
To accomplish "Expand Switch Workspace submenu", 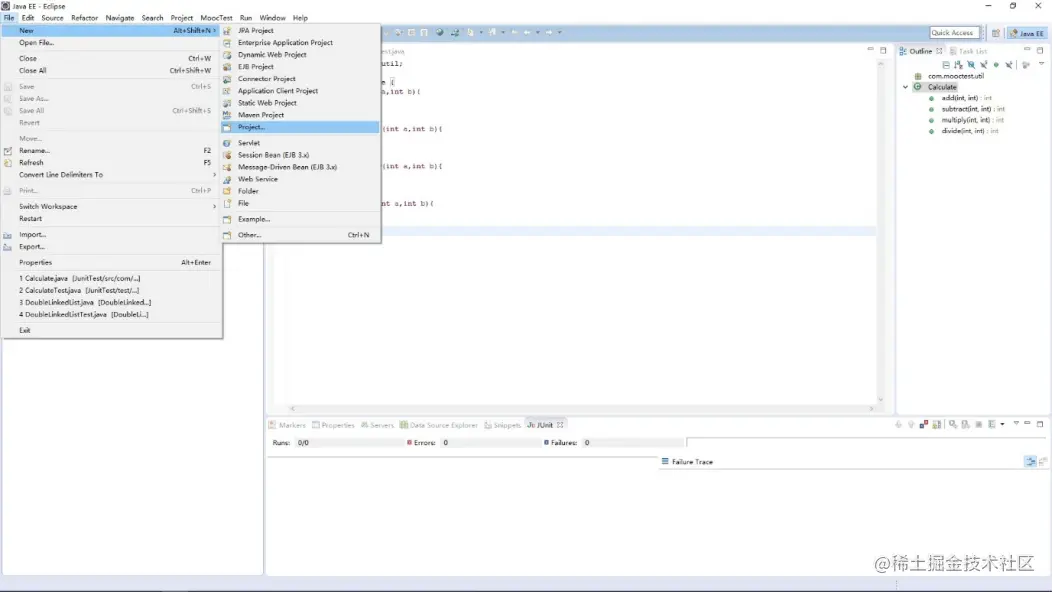I will [111, 207].
